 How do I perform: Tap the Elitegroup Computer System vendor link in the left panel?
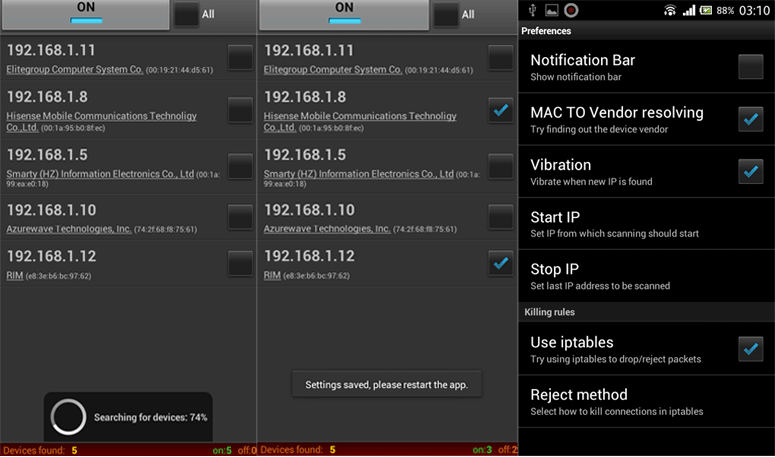point(75,70)
